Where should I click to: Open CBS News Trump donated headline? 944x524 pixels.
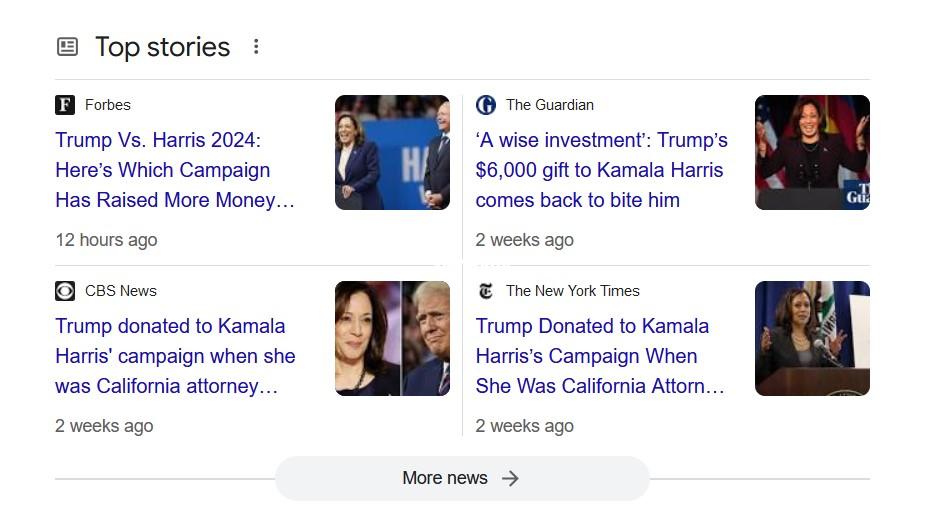point(175,356)
